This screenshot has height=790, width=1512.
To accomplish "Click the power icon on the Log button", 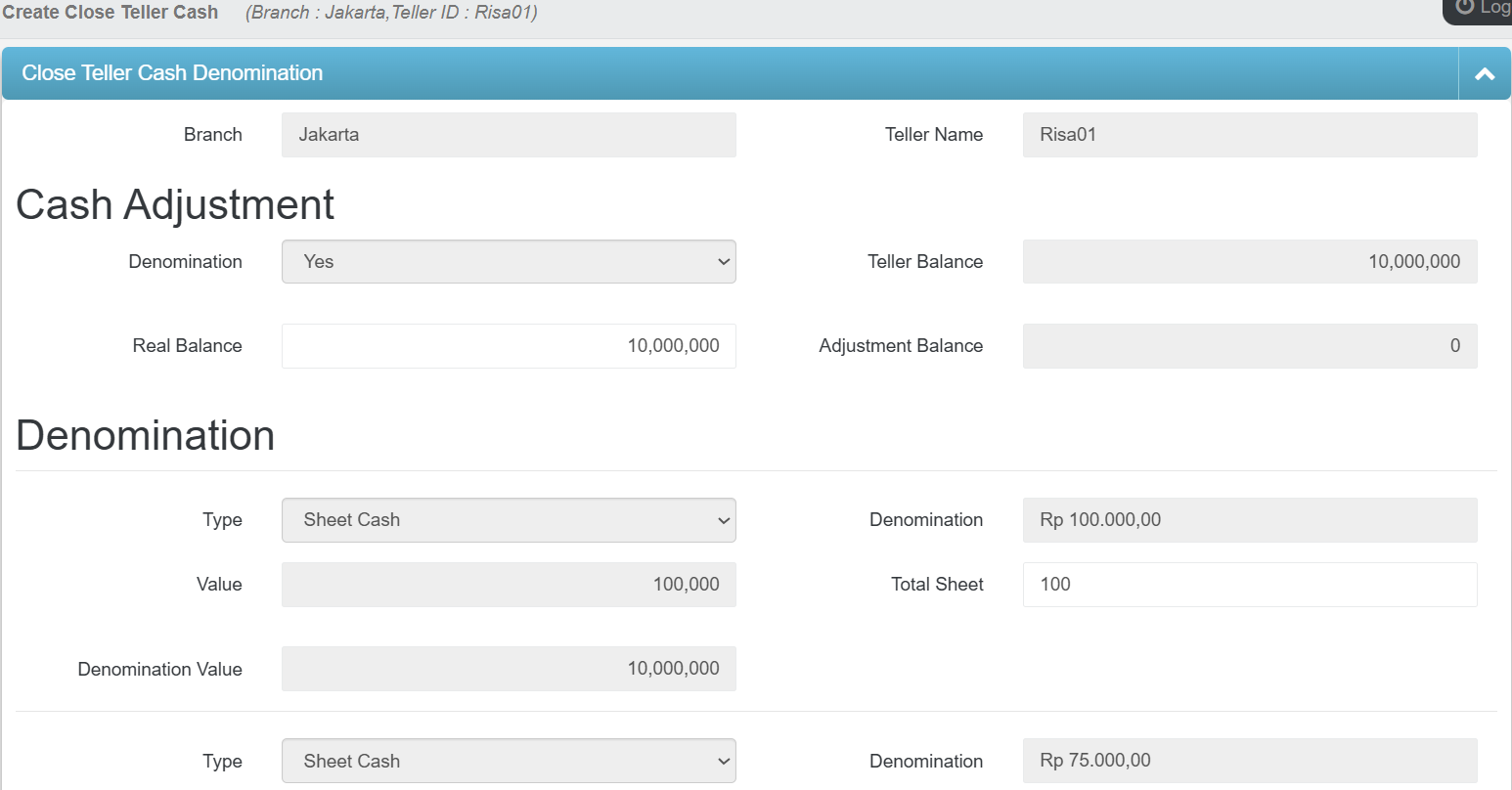I will point(1464,7).
